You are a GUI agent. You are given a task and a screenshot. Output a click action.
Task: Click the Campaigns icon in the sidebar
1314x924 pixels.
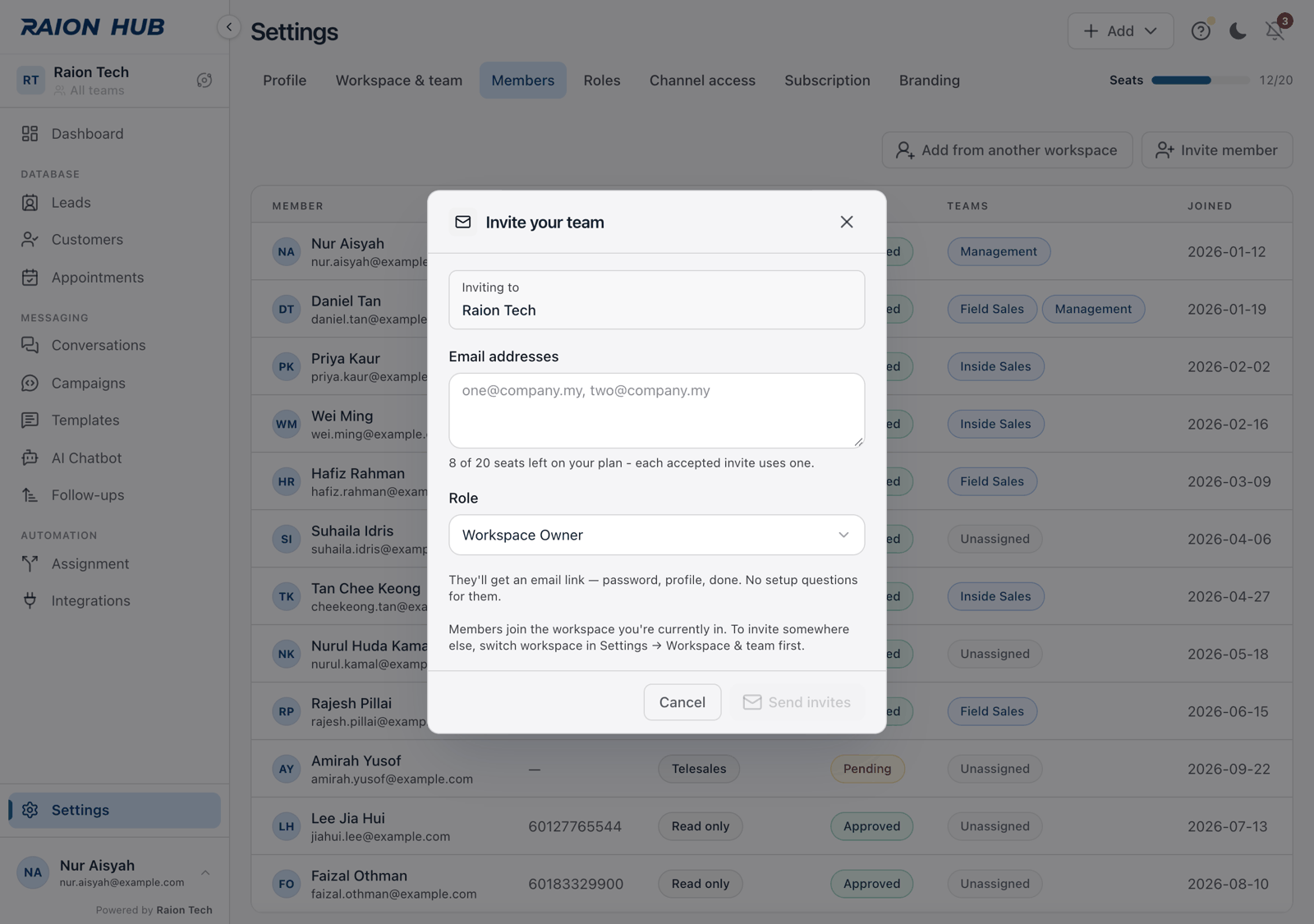pyautogui.click(x=30, y=384)
